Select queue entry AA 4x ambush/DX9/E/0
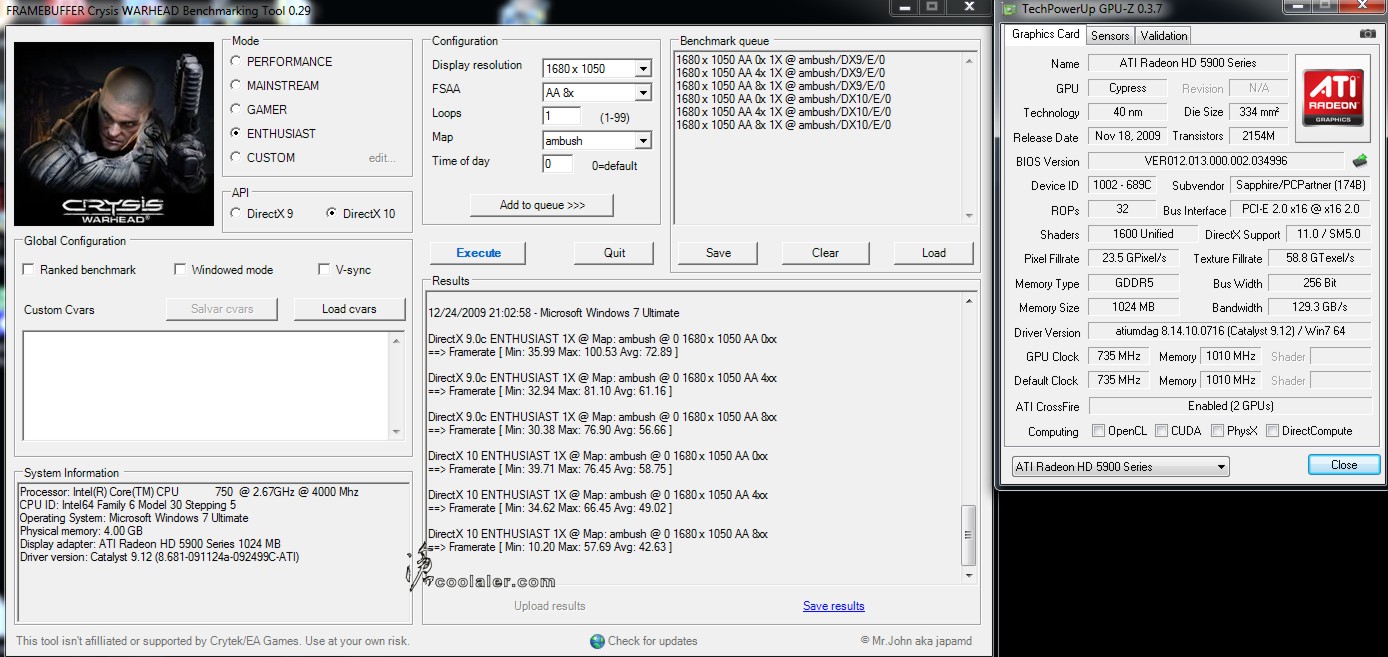Screen dimensions: 1388x657 780,73
